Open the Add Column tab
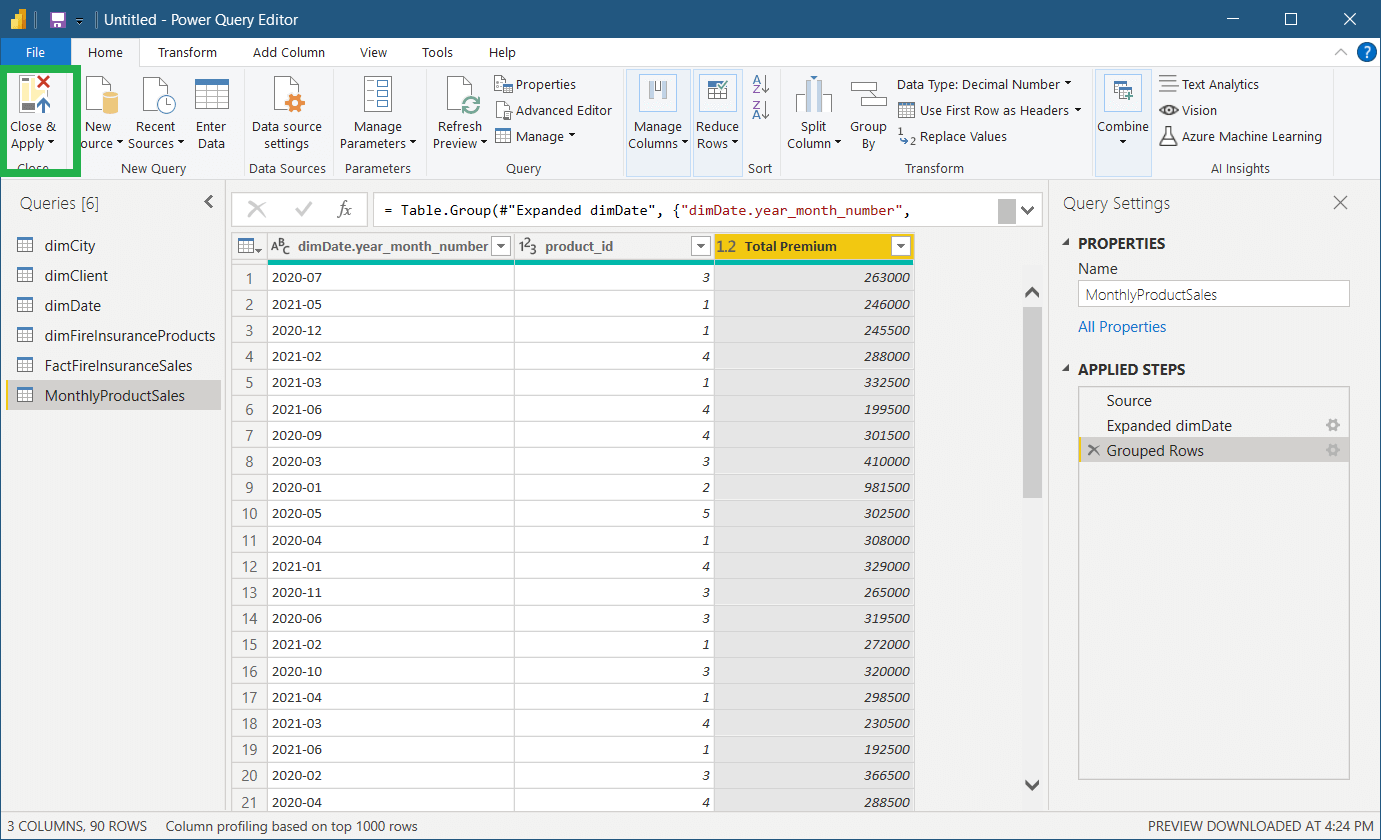The height and width of the screenshot is (840, 1381). (288, 52)
